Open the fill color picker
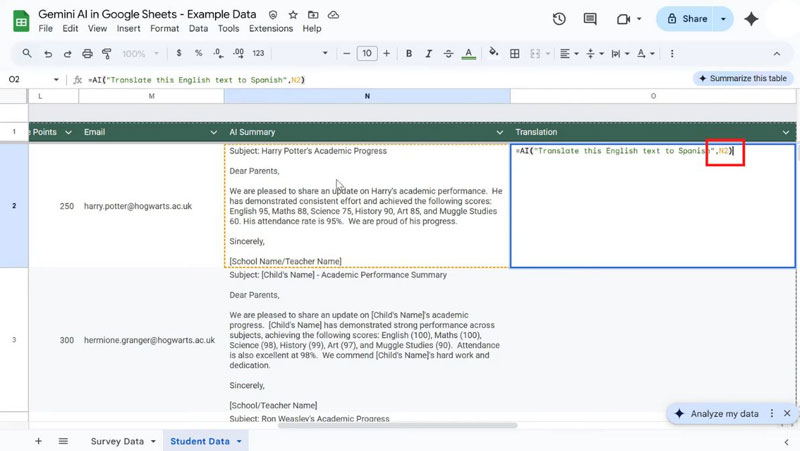The height and width of the screenshot is (451, 800). tap(494, 54)
